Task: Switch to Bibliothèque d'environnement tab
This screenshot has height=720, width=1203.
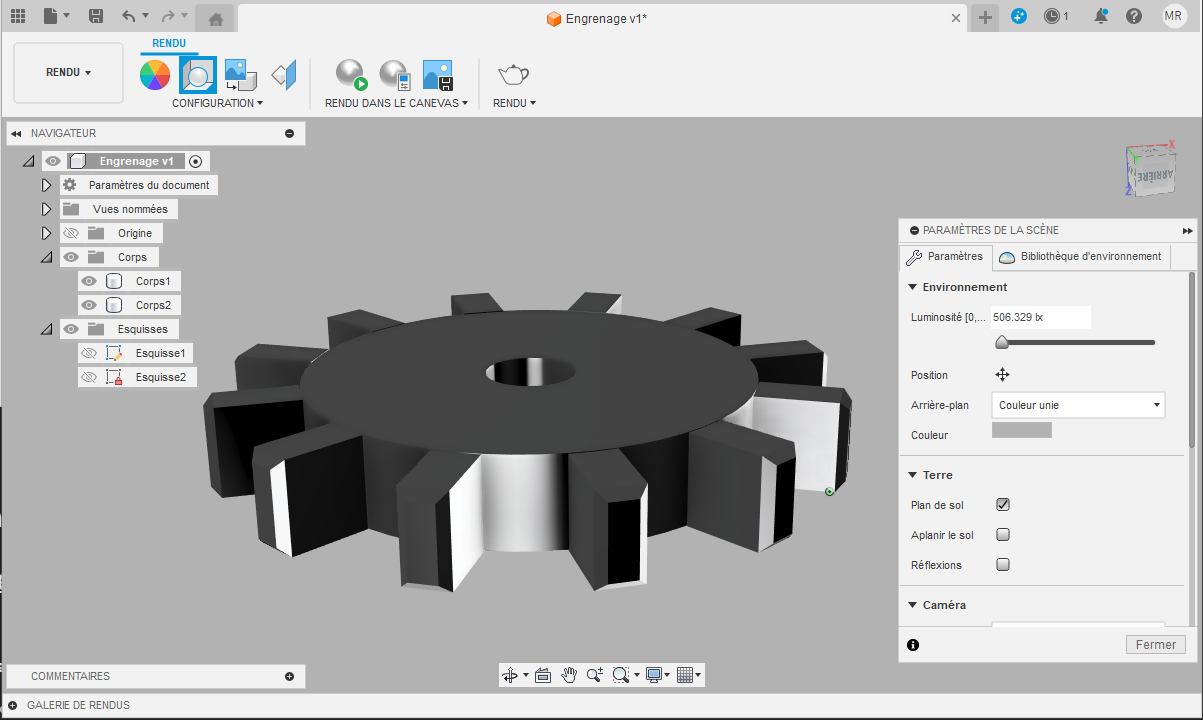Action: click(1081, 257)
